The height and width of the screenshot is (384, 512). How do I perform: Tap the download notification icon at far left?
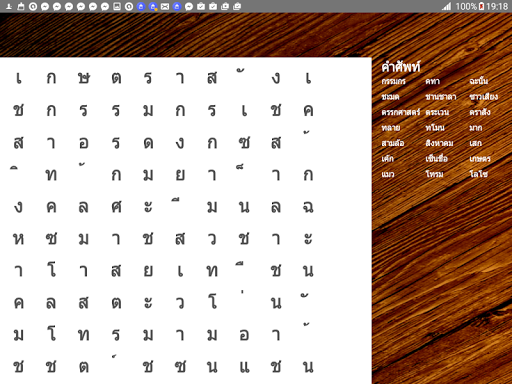pos(9,6)
